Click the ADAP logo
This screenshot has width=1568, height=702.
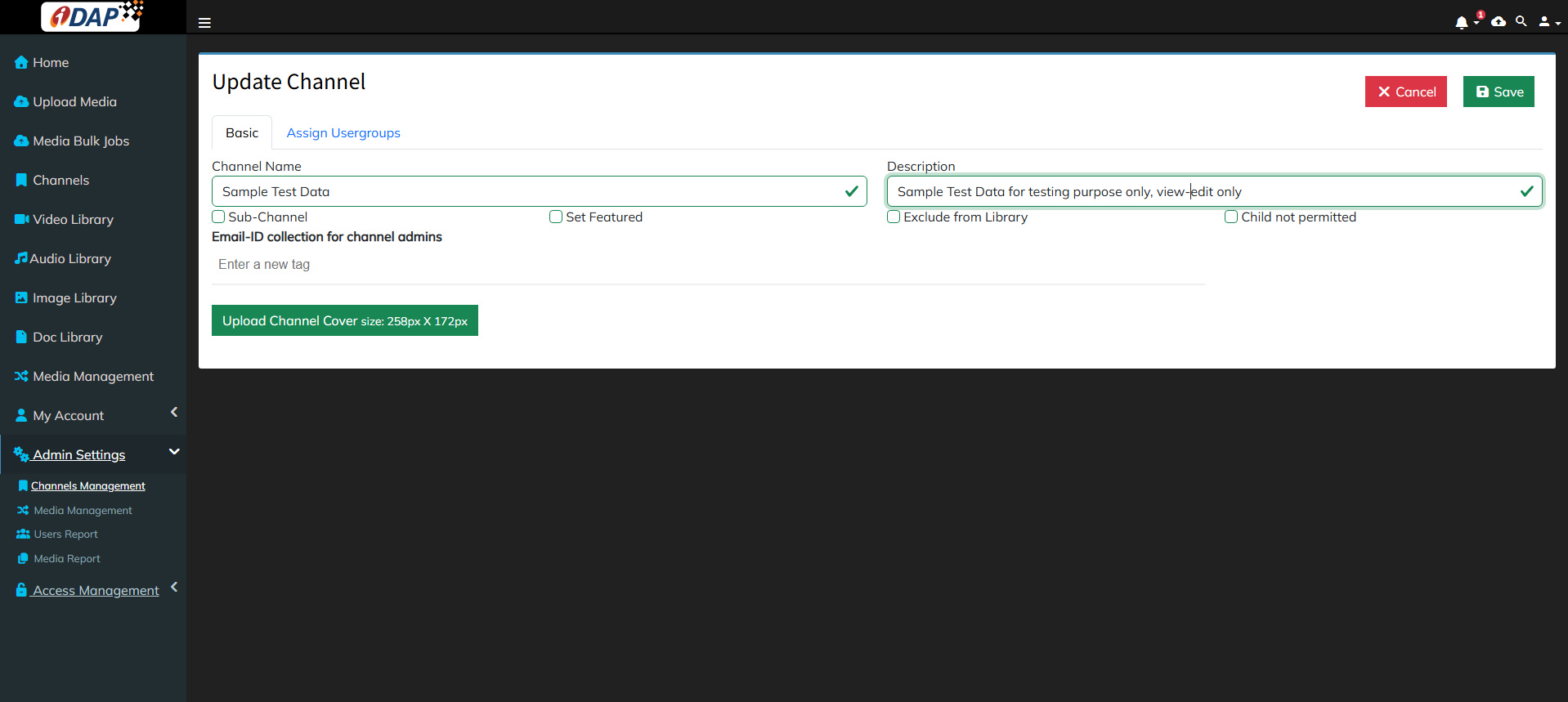[92, 16]
